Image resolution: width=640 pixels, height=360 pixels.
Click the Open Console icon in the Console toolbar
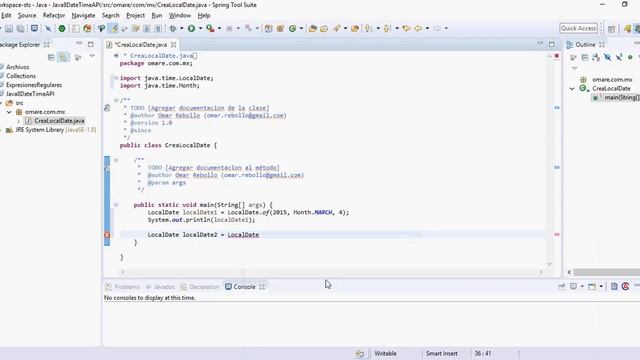click(x=592, y=287)
